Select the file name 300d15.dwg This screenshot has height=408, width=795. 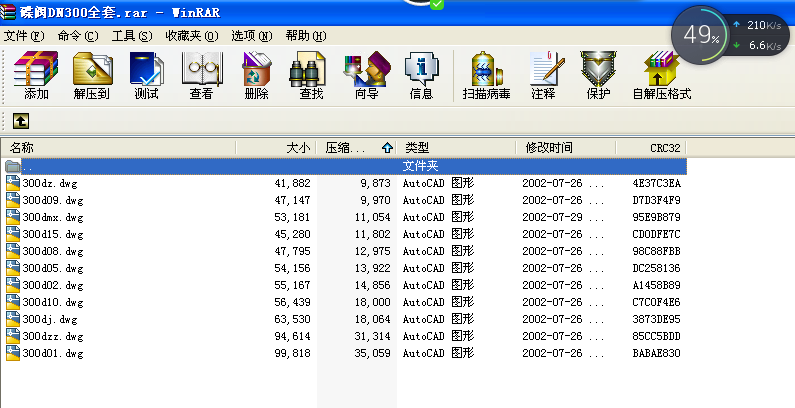click(x=53, y=234)
